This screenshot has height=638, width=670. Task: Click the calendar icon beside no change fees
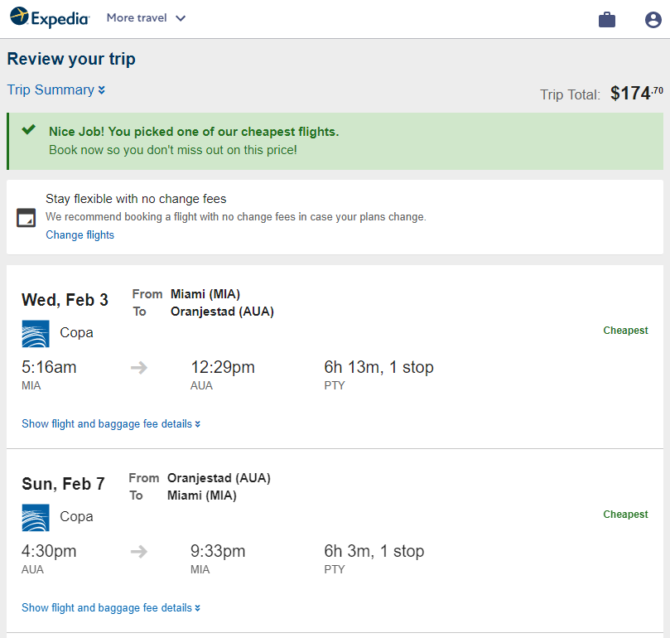point(26,218)
